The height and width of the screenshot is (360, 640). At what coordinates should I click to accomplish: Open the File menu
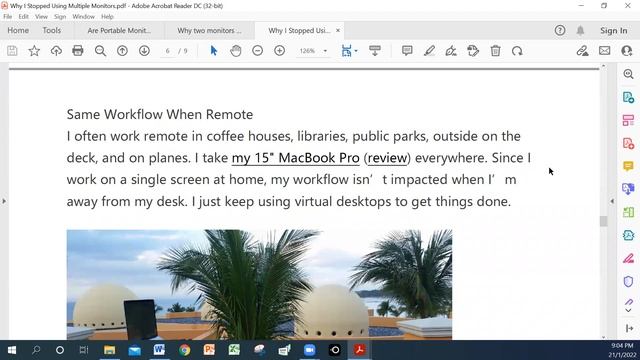pyautogui.click(x=8, y=17)
